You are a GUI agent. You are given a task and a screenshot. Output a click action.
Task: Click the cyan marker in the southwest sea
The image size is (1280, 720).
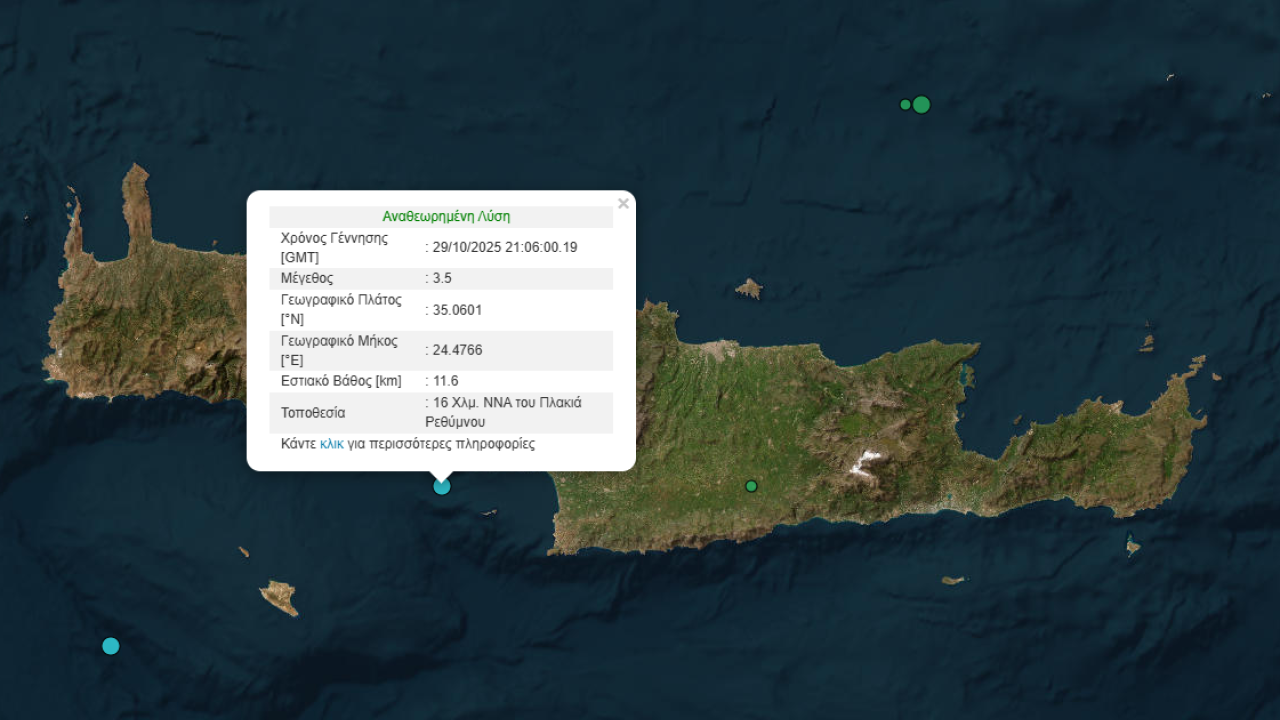111,646
